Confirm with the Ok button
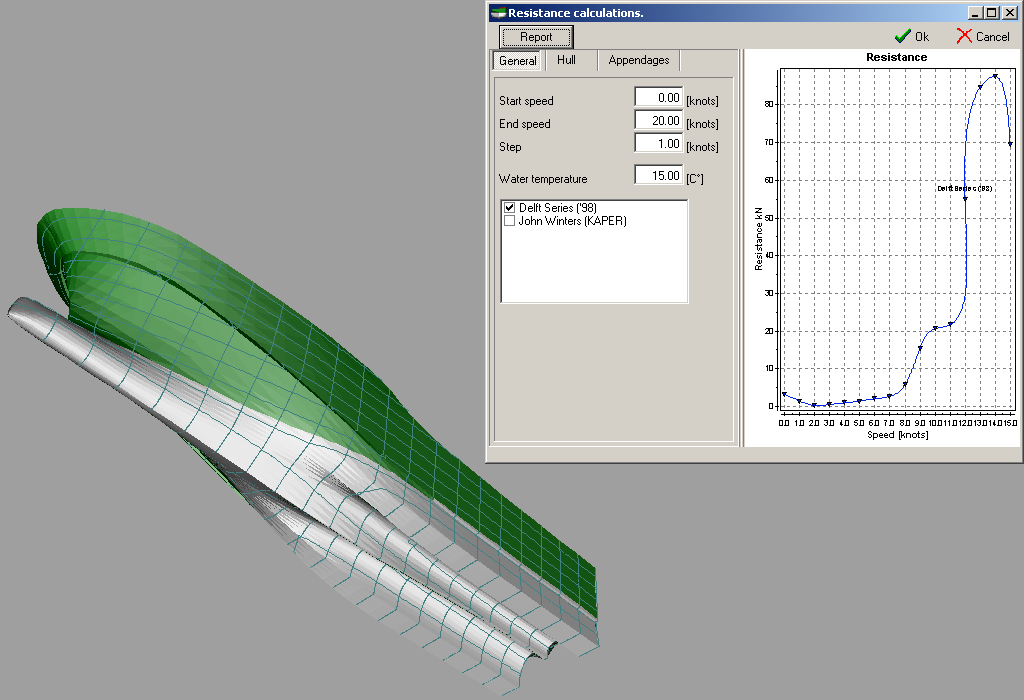This screenshot has width=1024, height=700. 912,37
